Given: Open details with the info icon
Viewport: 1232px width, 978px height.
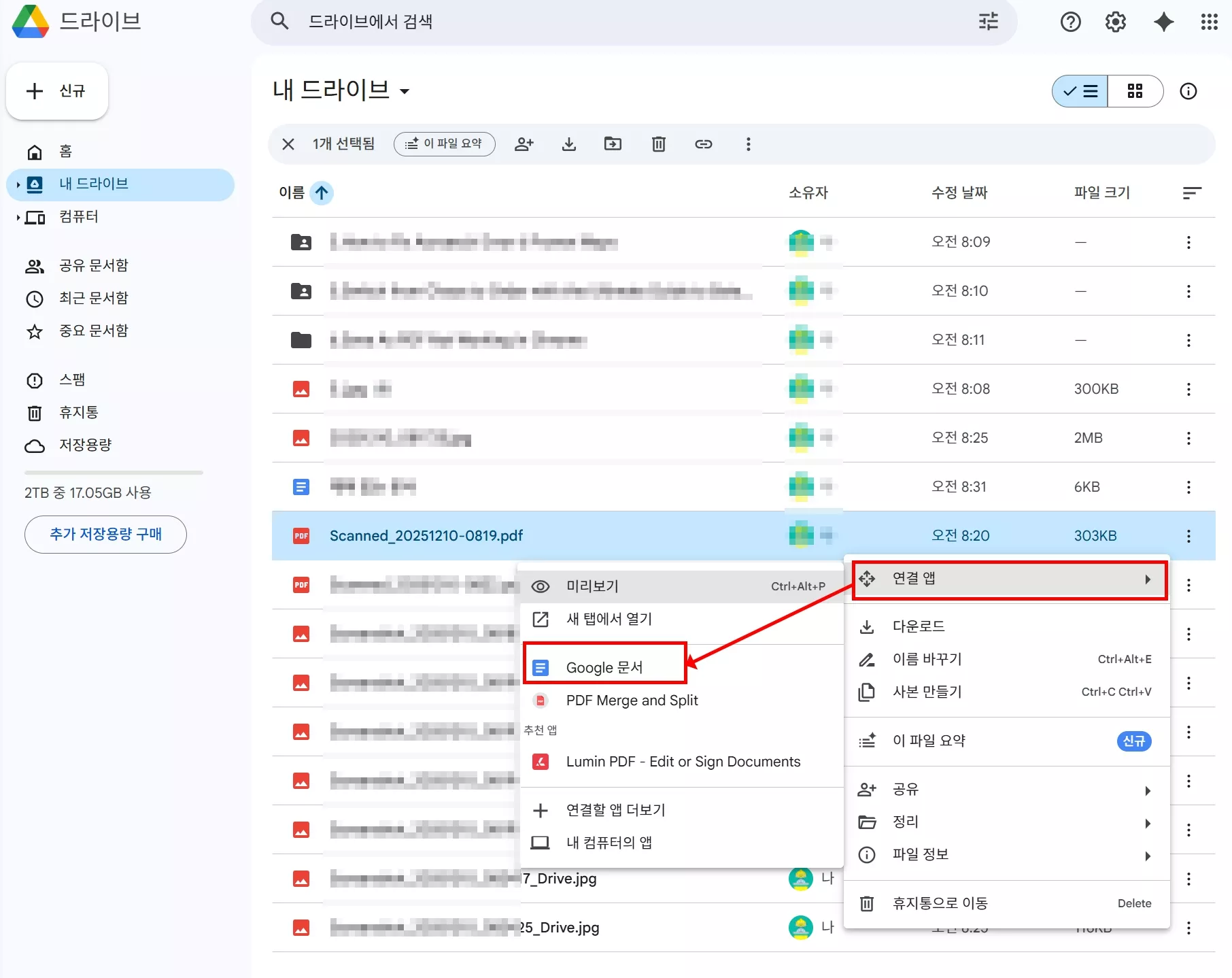Looking at the screenshot, I should (1188, 90).
